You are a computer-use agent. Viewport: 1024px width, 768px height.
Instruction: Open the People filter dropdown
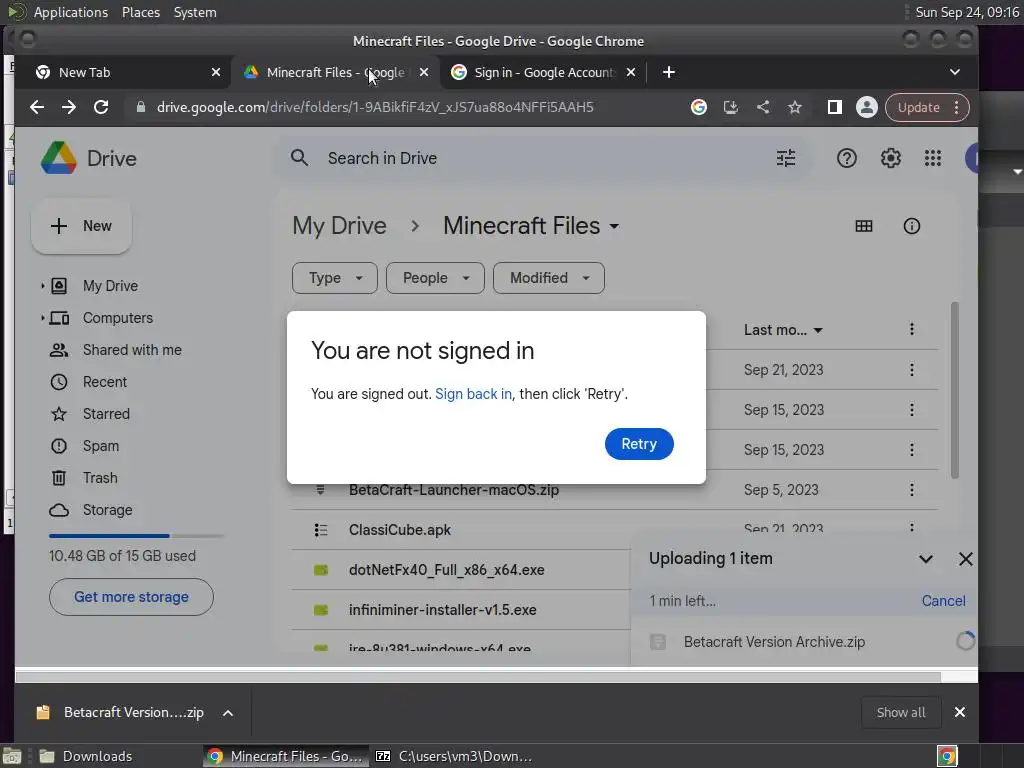pyautogui.click(x=435, y=278)
